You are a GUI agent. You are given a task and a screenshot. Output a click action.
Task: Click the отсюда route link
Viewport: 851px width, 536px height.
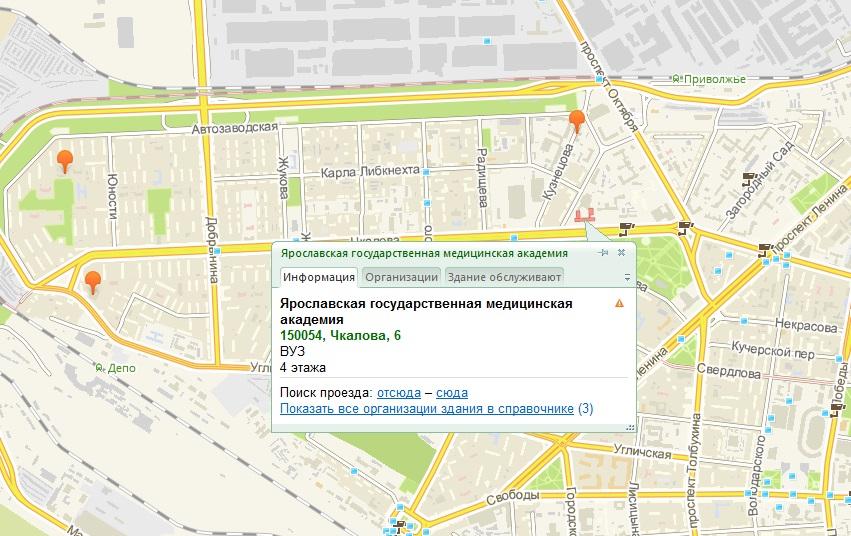399,392
